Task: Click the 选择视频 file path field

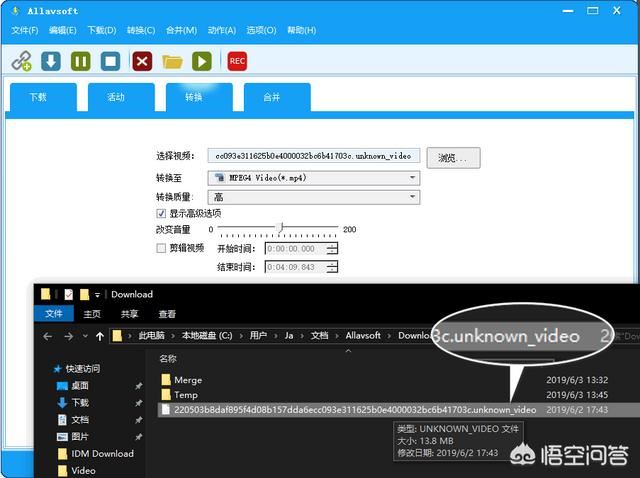Action: coord(313,156)
